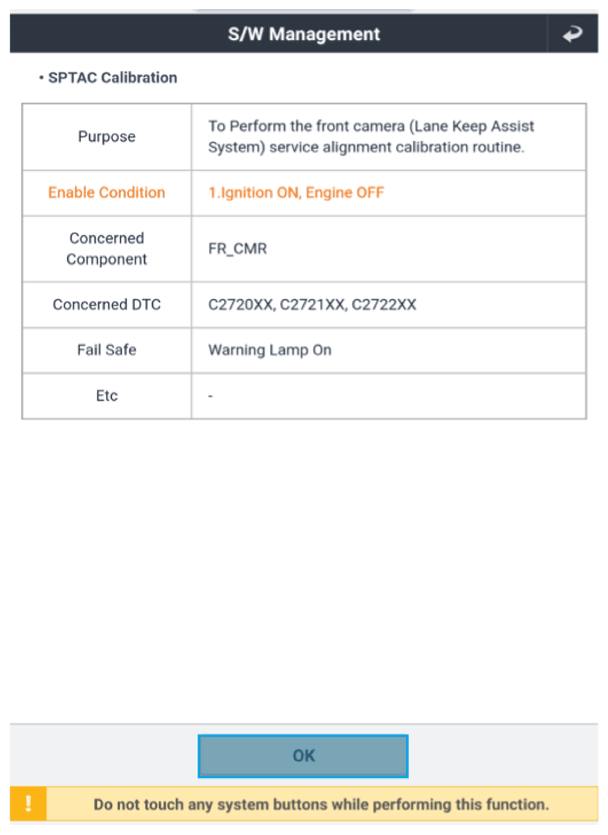Click the Ignition ON, Engine OFF condition
This screenshot has height=835, width=608.
tap(296, 193)
